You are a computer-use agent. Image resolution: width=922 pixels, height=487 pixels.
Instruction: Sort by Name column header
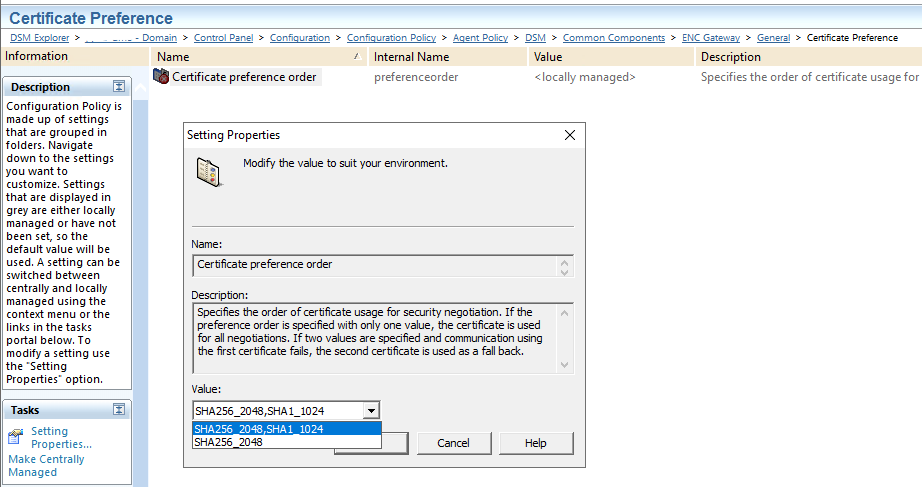259,56
